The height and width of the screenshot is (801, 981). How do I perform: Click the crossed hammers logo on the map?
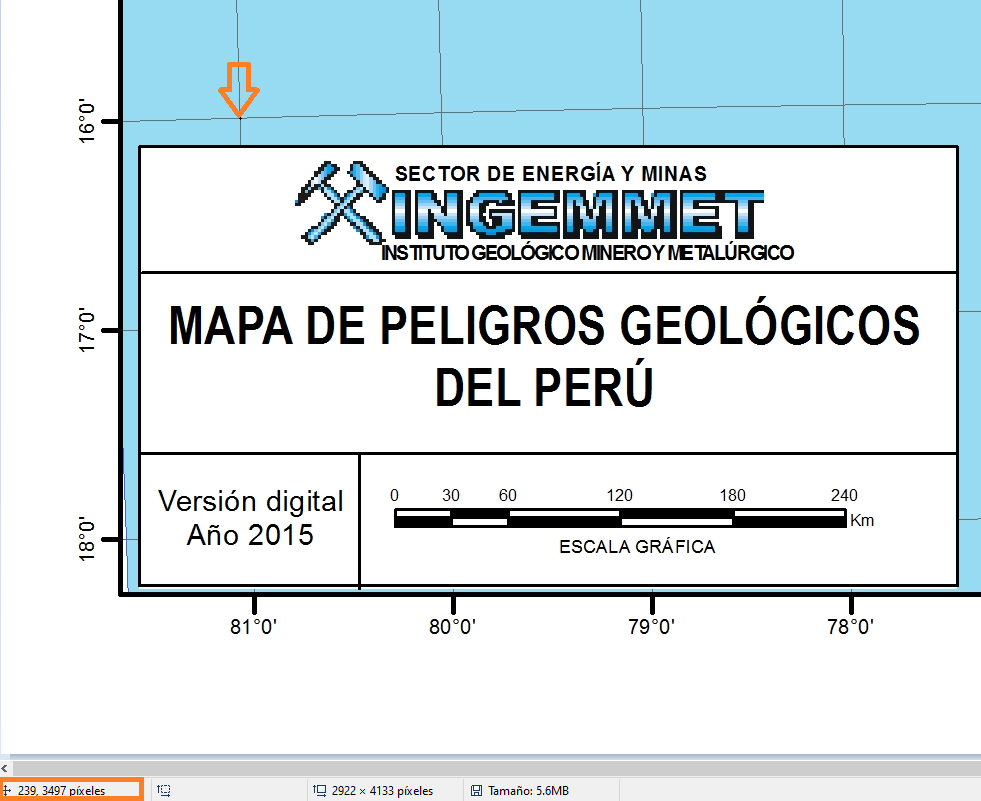tap(342, 203)
